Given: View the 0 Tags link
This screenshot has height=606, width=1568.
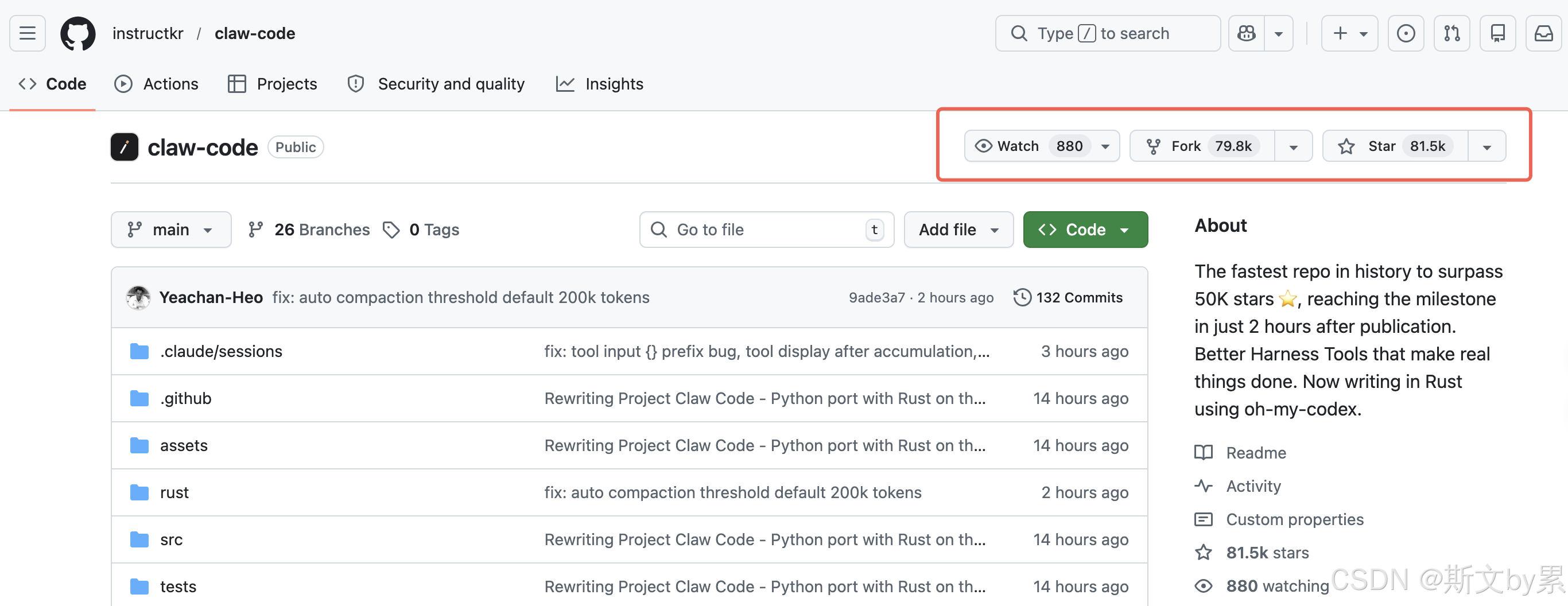Looking at the screenshot, I should [x=421, y=230].
